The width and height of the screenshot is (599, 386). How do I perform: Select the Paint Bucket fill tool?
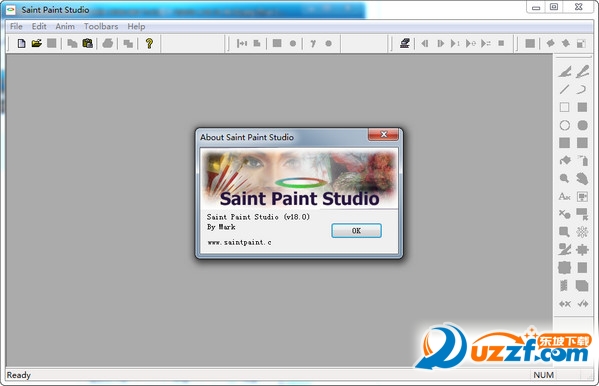(565, 161)
